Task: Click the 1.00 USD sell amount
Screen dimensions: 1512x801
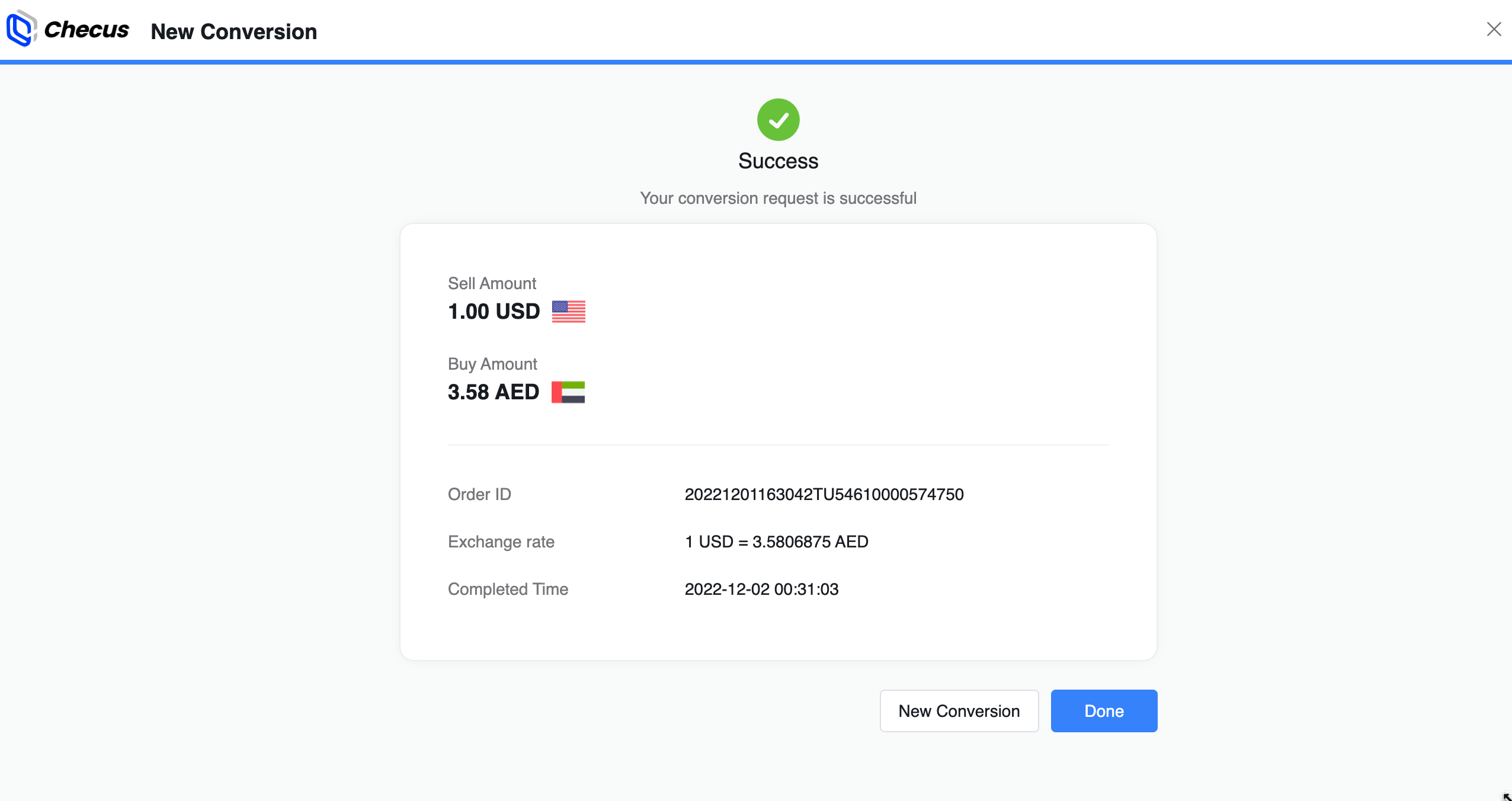Action: (494, 312)
